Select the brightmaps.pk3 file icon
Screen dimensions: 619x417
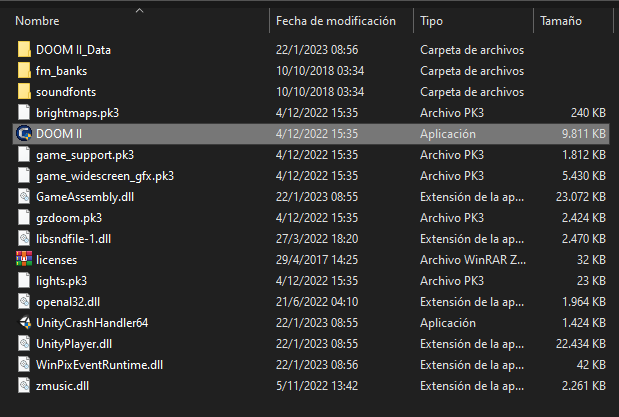[x=24, y=113]
